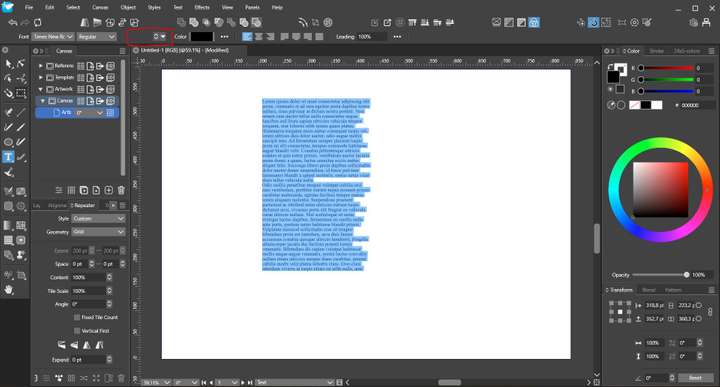Click the marquee rectangle selection tool
Viewport: 720px width, 387px height.
[21, 94]
